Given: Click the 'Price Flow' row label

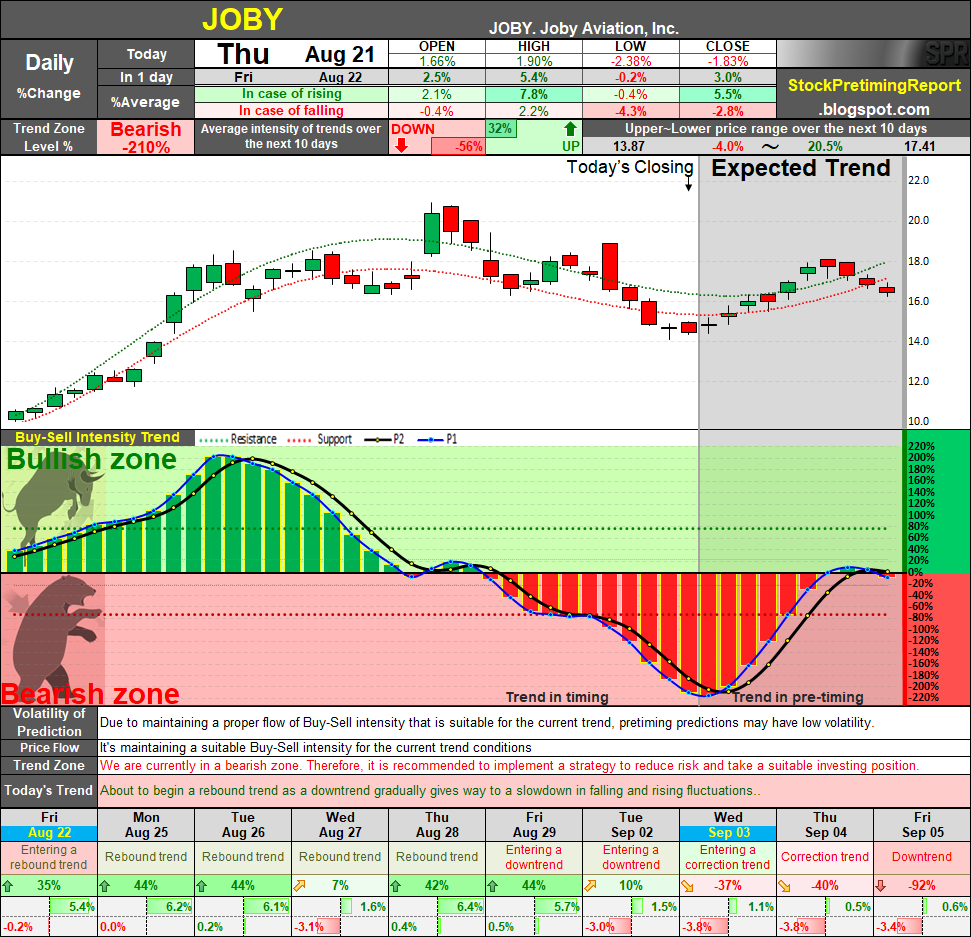Looking at the screenshot, I should pyautogui.click(x=49, y=747).
